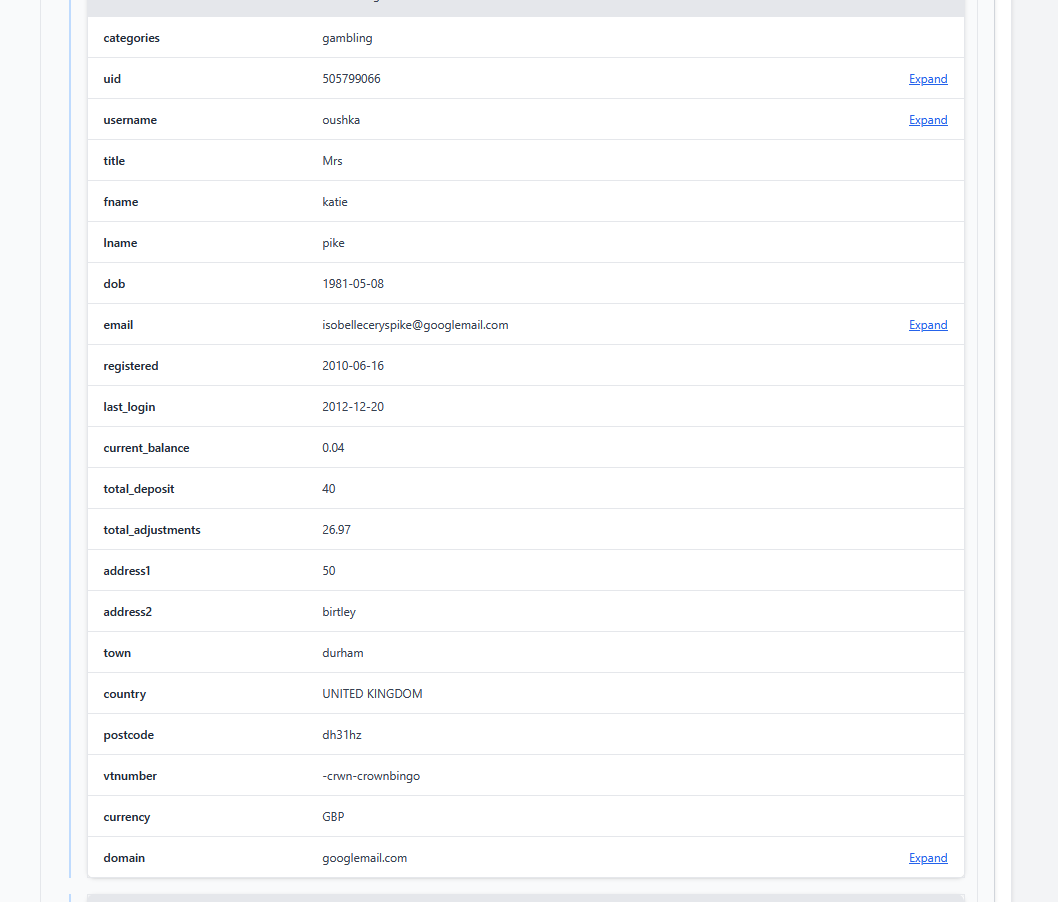Select the categories field label
1058x902 pixels.
click(131, 38)
